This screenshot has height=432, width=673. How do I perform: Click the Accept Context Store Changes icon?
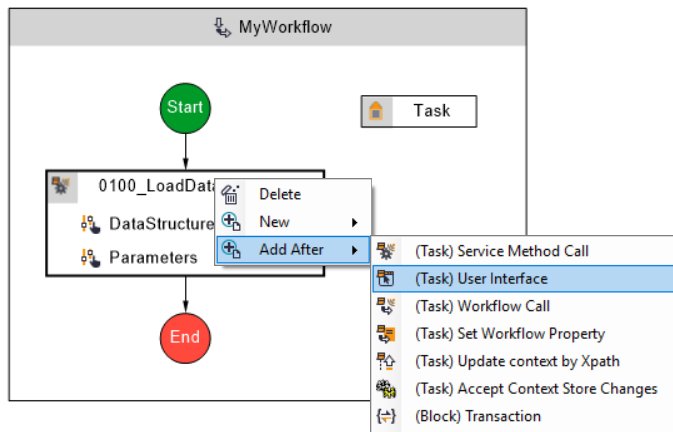coord(387,388)
